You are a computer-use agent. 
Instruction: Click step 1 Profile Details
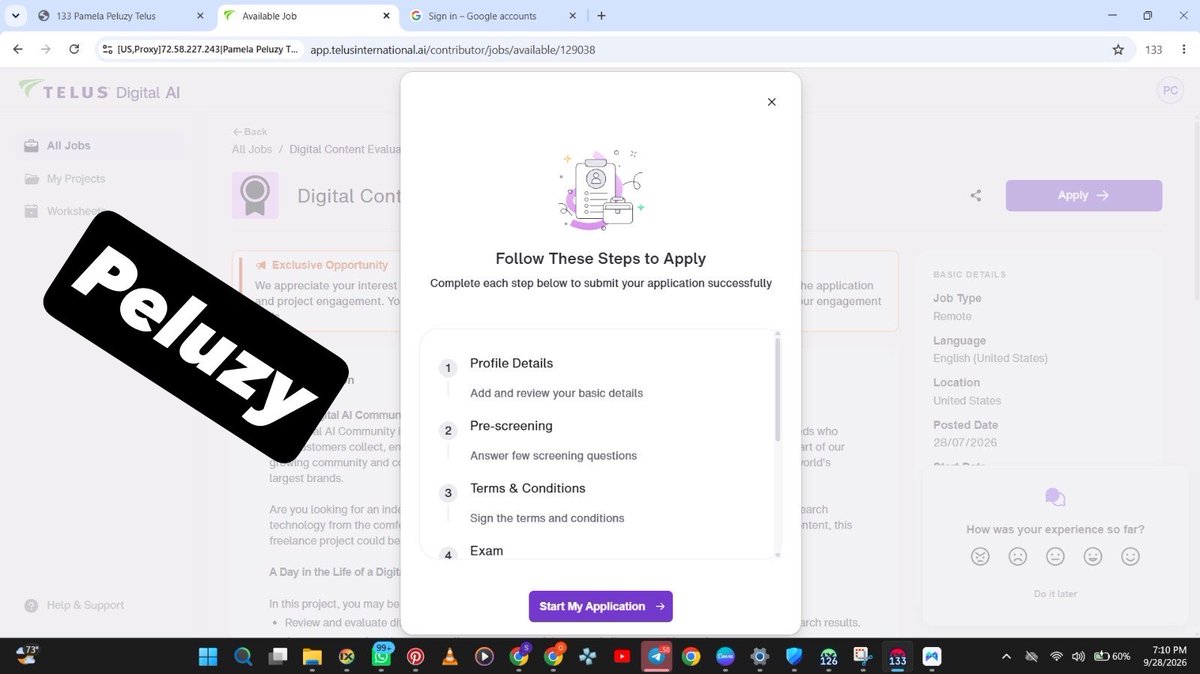tap(511, 363)
